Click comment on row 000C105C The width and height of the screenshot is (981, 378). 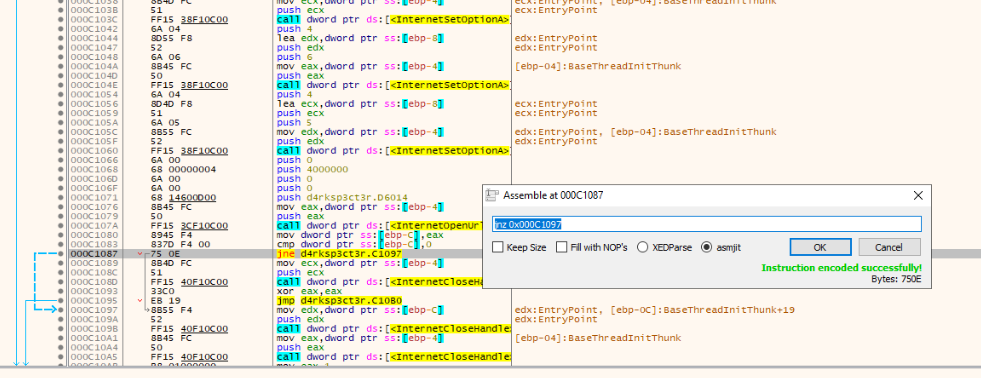[x=645, y=132]
